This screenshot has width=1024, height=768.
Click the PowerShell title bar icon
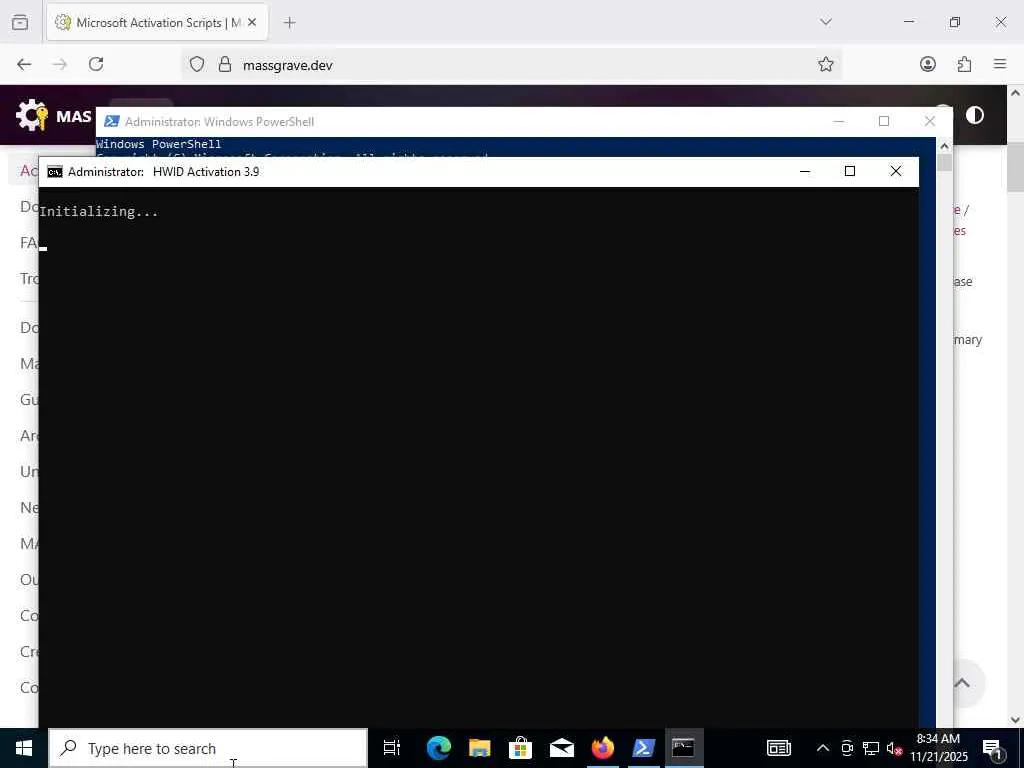[x=112, y=121]
